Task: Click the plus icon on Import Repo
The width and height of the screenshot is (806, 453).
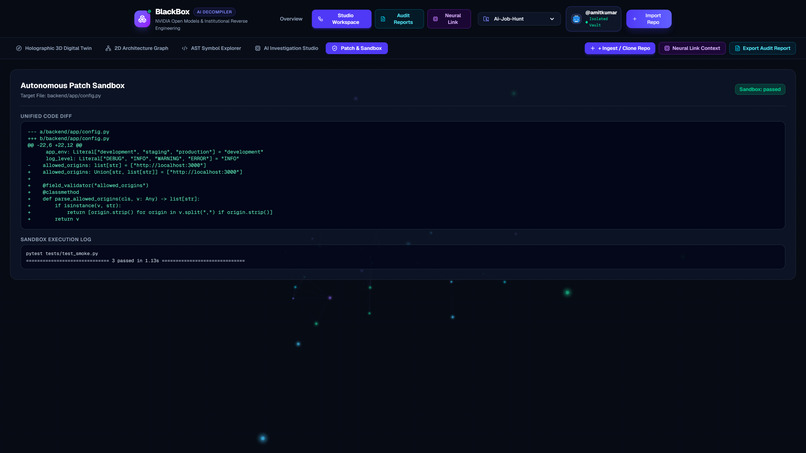Action: pyautogui.click(x=635, y=19)
